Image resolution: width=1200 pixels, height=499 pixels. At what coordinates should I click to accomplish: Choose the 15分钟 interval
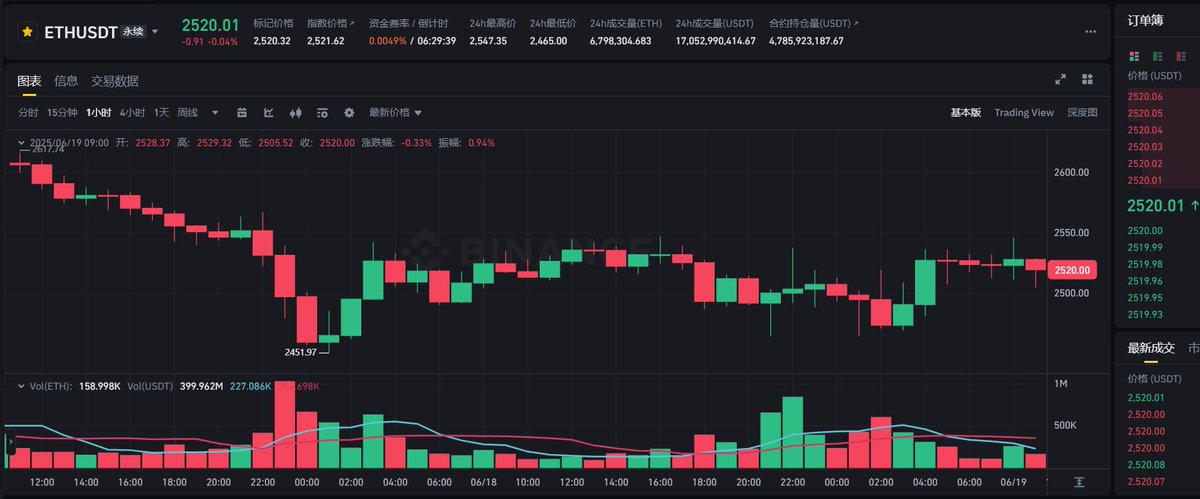63,113
